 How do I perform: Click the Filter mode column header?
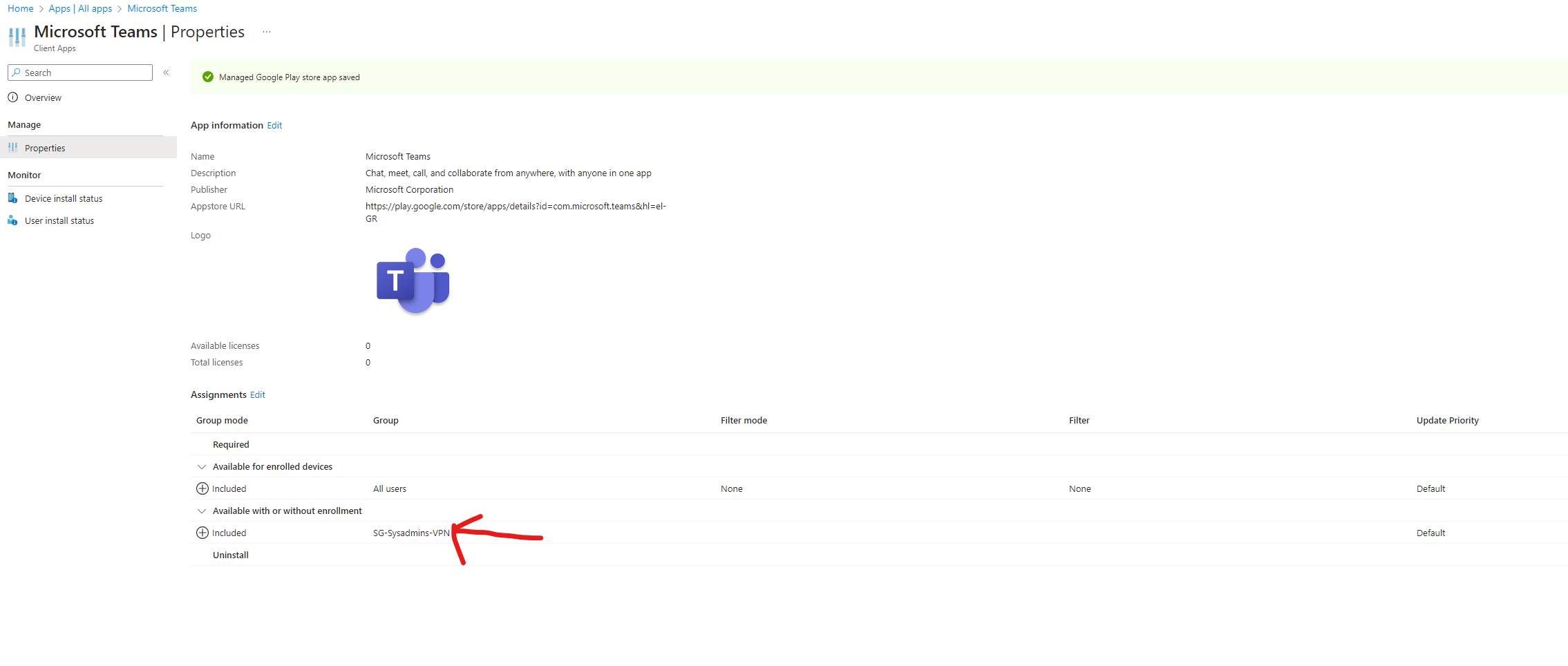pyautogui.click(x=744, y=420)
